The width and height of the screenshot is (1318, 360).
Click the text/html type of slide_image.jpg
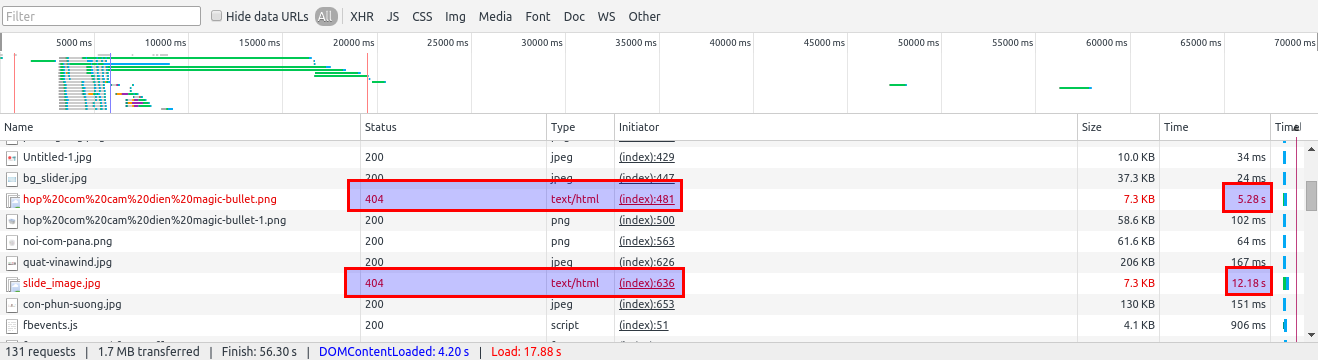coord(575,283)
